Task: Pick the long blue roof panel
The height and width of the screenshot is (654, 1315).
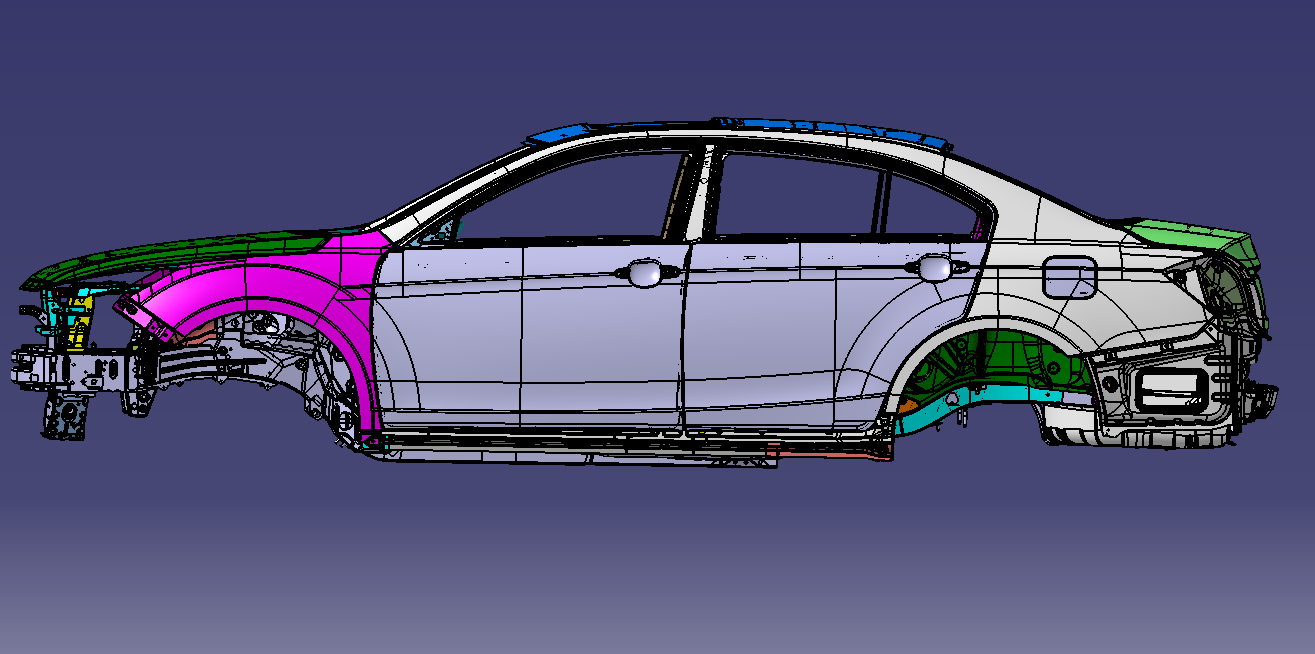Action: tap(830, 128)
